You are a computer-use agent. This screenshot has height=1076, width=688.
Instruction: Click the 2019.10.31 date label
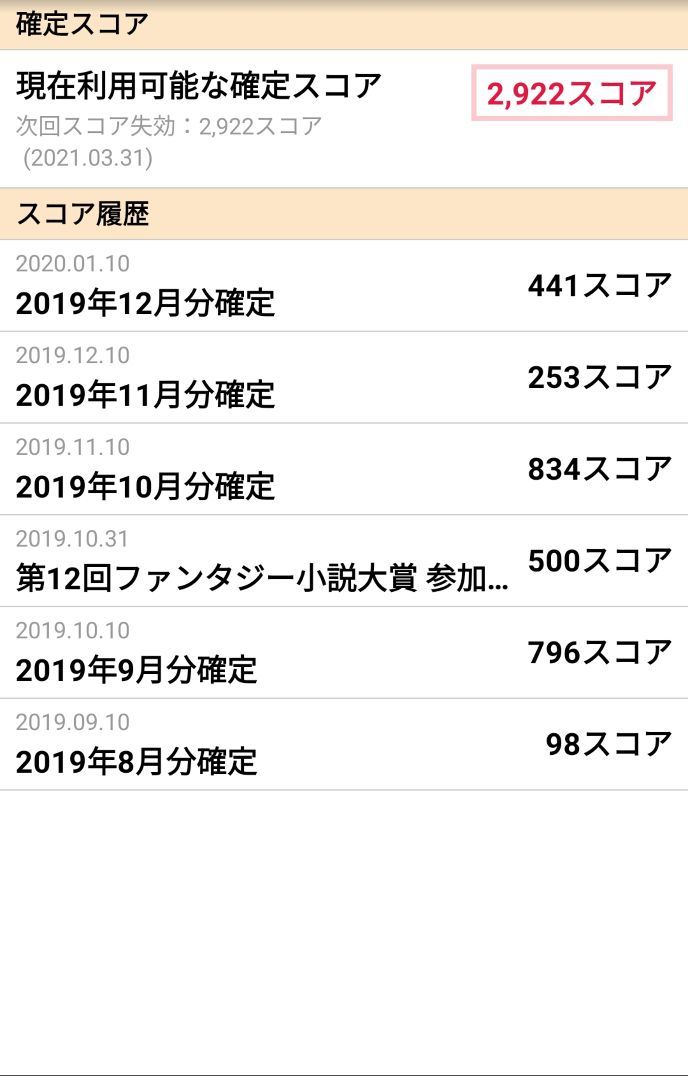(x=73, y=539)
